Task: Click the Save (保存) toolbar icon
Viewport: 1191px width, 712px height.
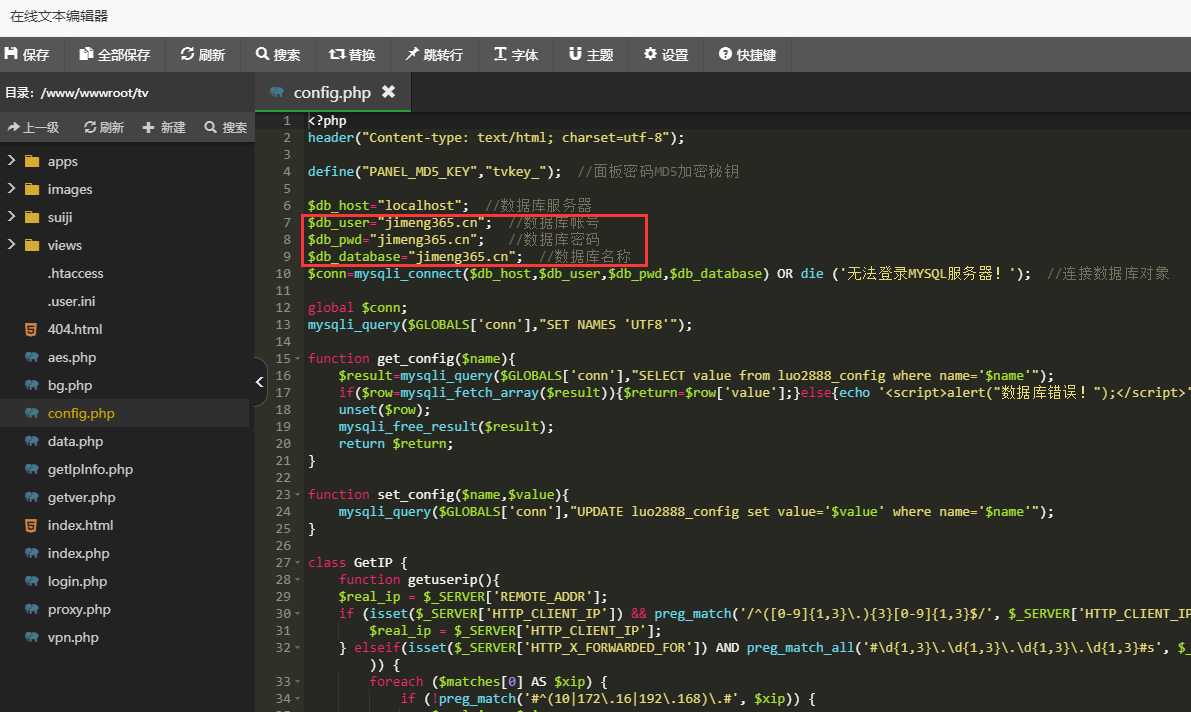Action: click(14, 55)
